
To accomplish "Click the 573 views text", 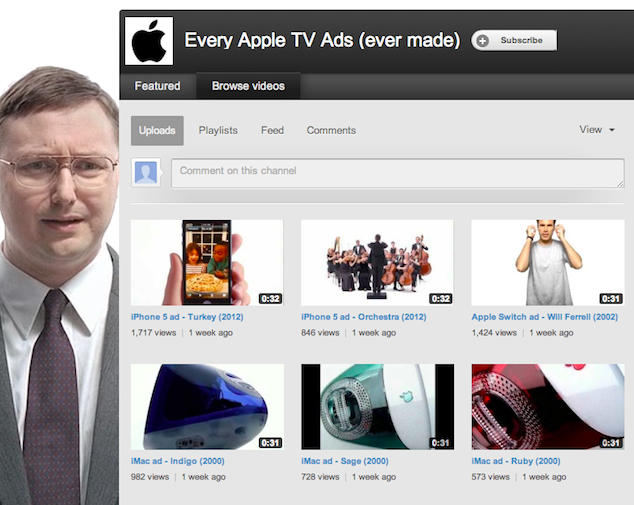I will [x=490, y=477].
